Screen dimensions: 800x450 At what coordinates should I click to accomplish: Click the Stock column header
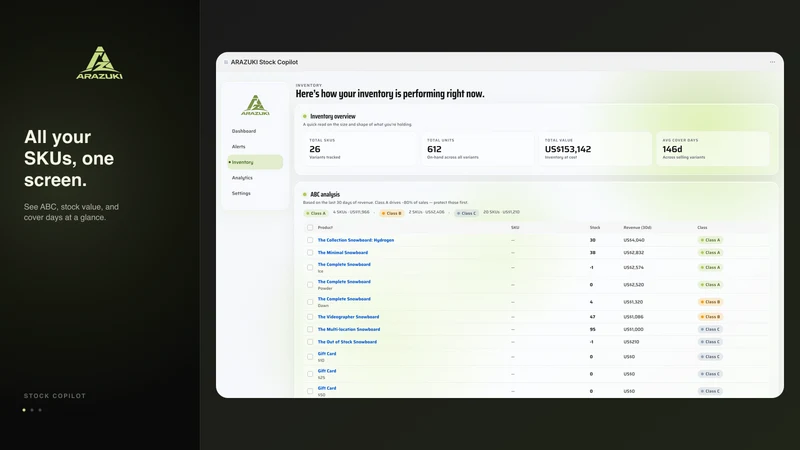[x=595, y=228]
